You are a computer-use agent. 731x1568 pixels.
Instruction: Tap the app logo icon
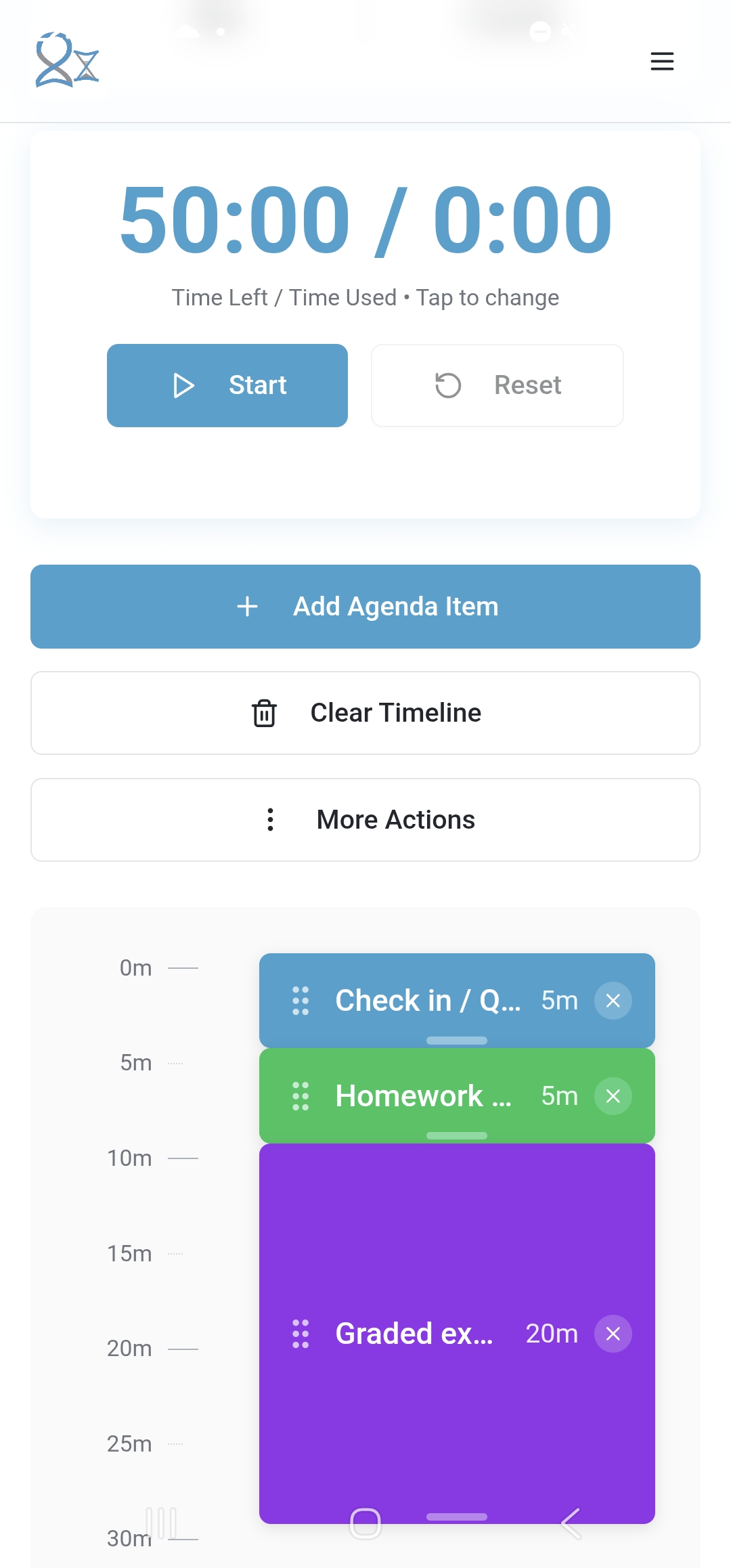[x=67, y=60]
